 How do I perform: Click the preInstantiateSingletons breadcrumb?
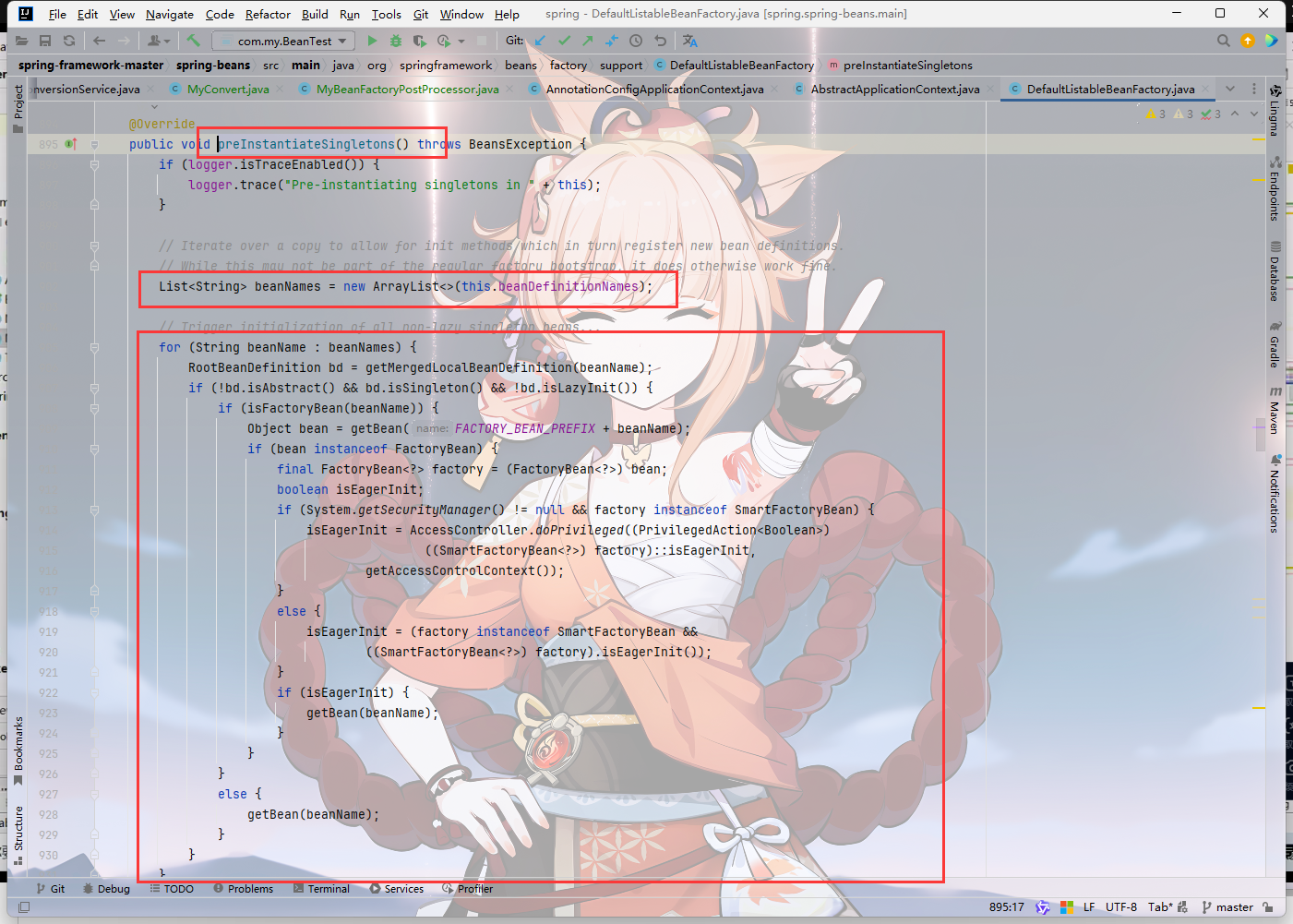[900, 66]
